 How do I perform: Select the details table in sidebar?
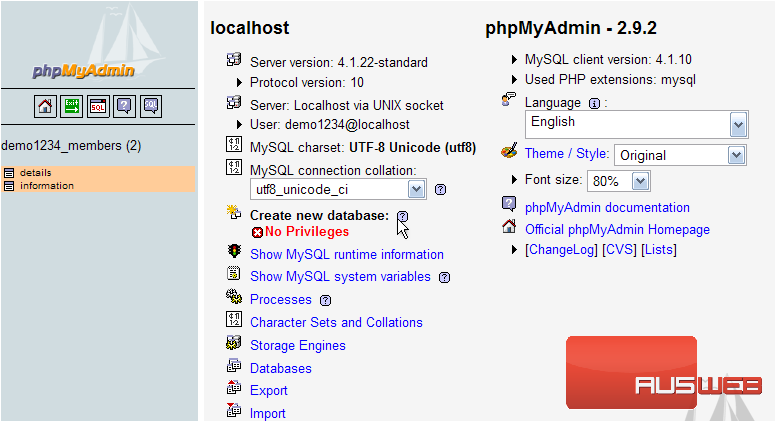[x=36, y=173]
